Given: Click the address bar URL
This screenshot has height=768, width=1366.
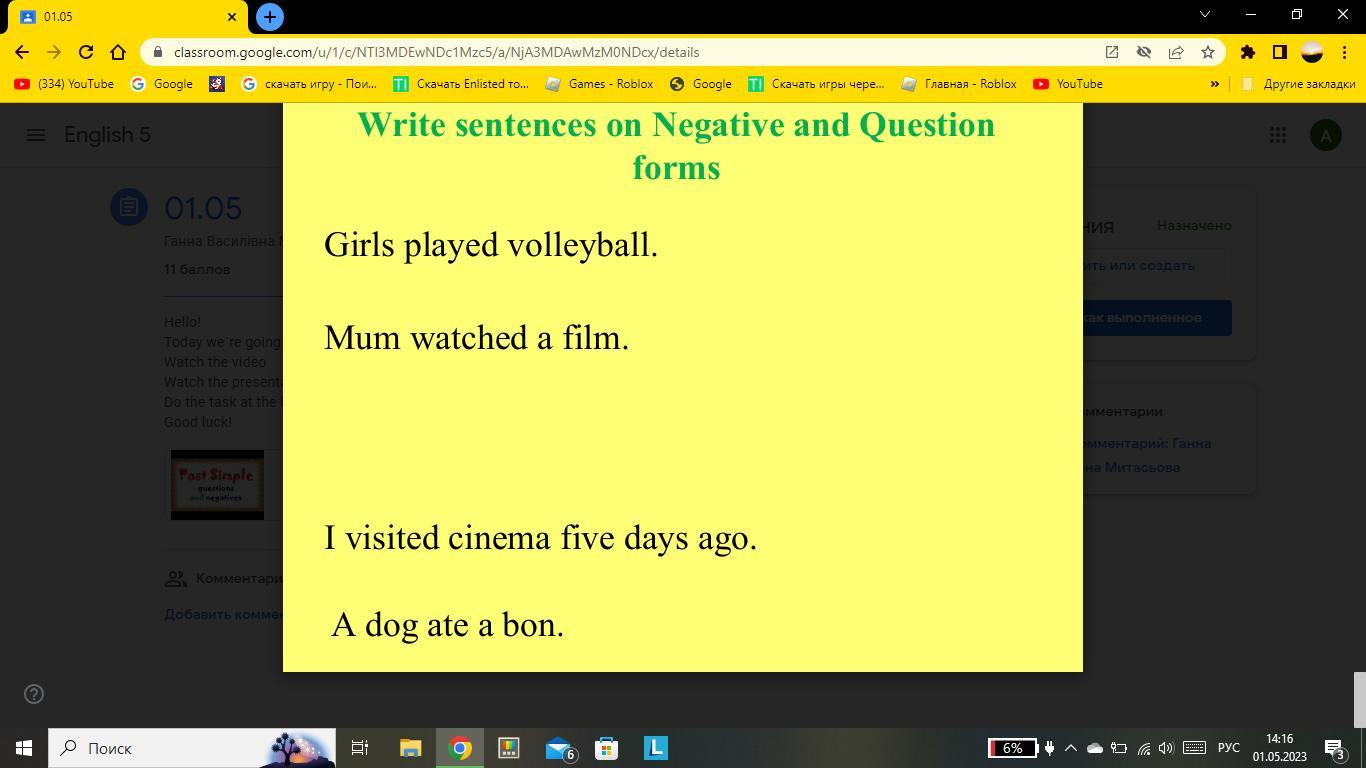Looking at the screenshot, I should [x=436, y=52].
